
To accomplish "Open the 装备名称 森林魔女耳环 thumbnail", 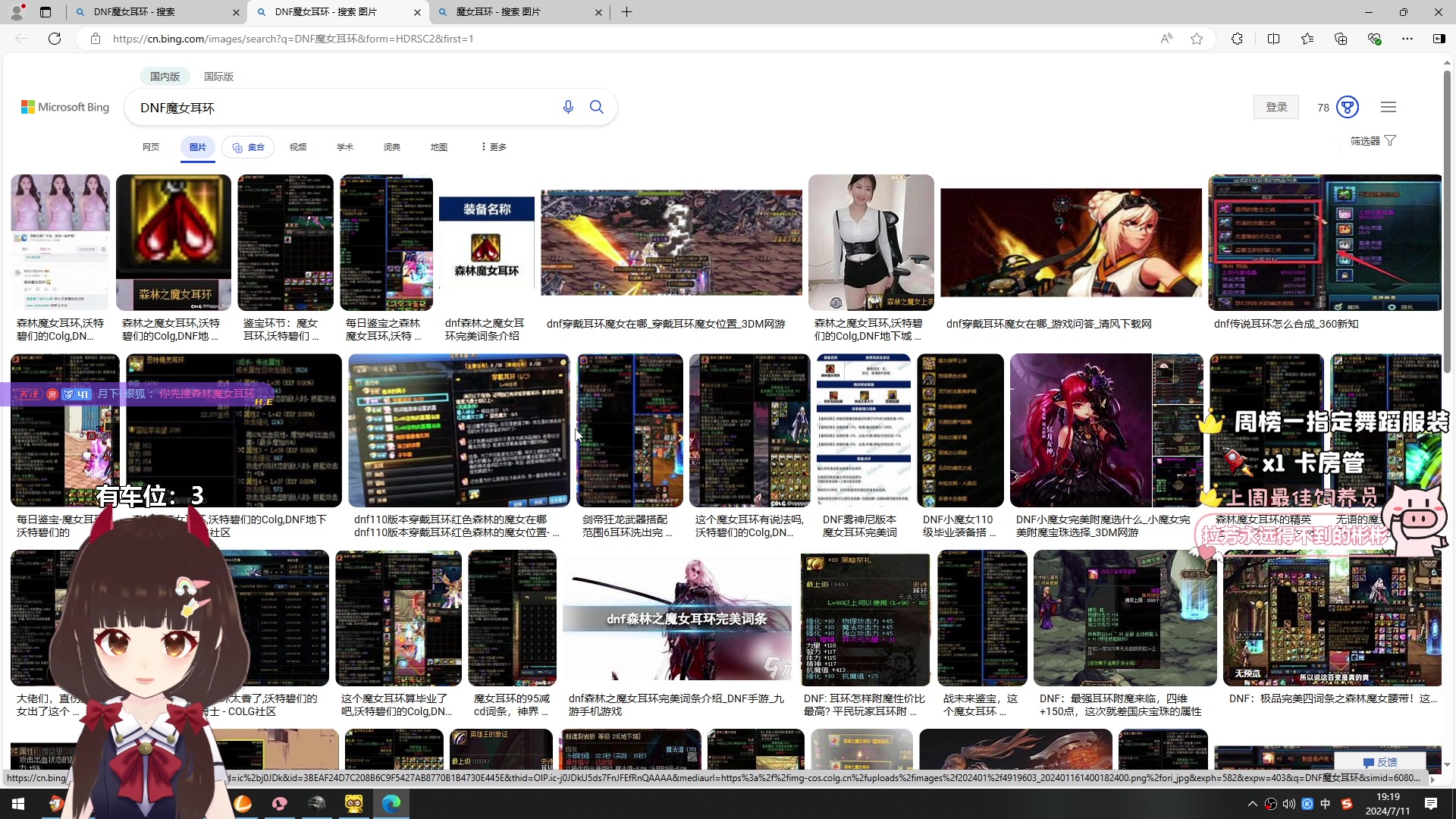I will 487,243.
